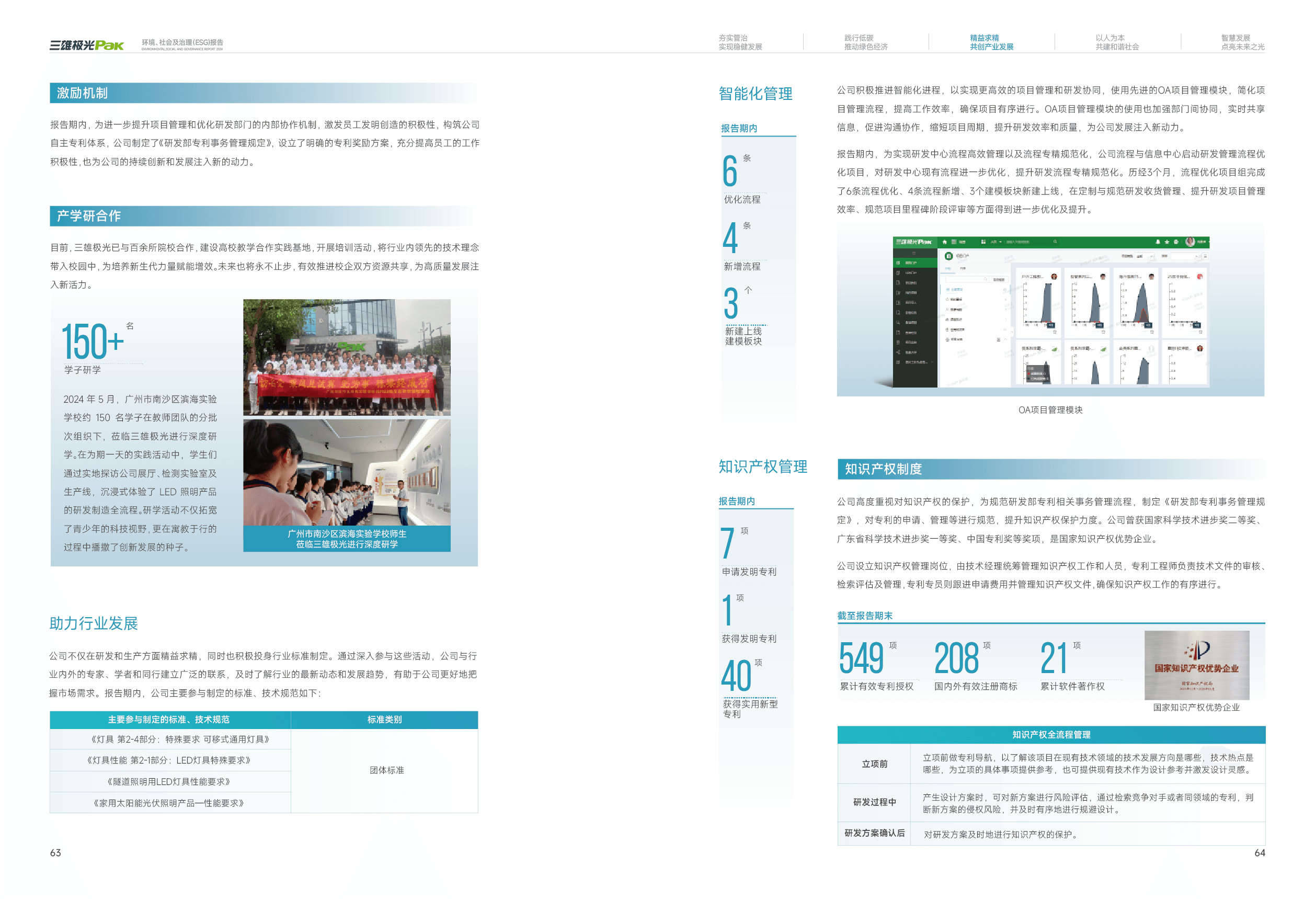Click the first chart card's red avatar icon
This screenshot has height=899, width=1316.
[x=1055, y=277]
